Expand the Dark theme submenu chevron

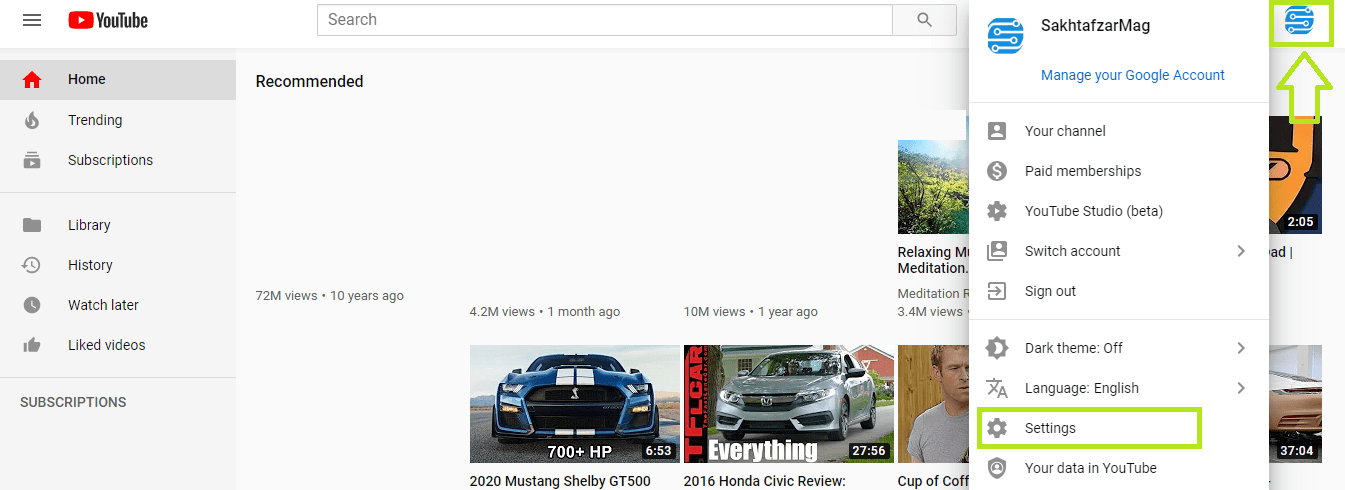(x=1241, y=348)
